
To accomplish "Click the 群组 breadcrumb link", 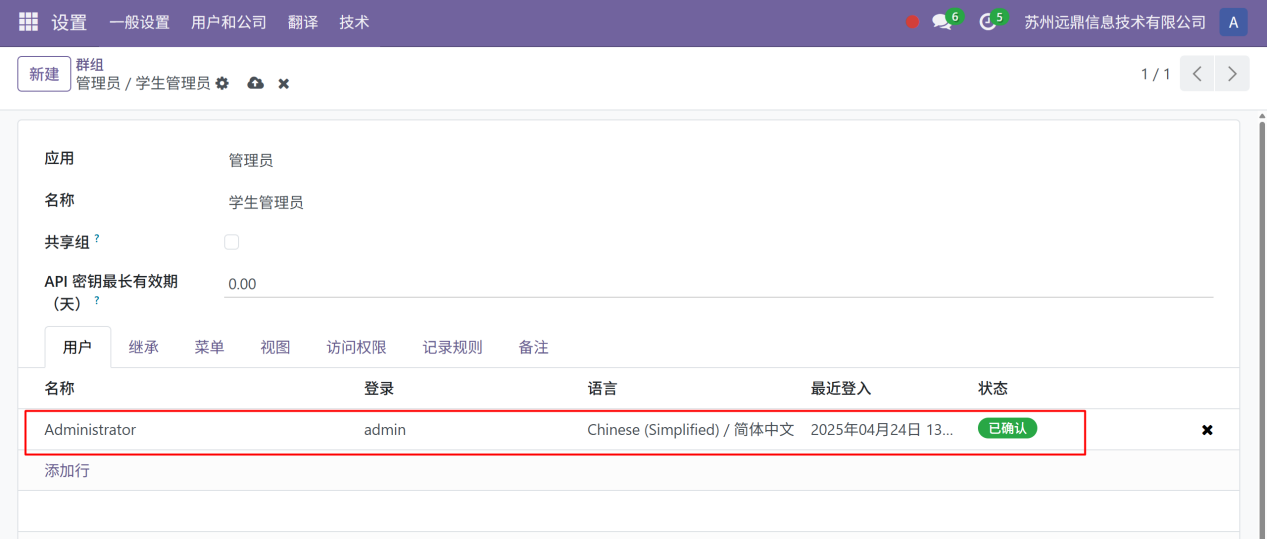I will point(90,65).
